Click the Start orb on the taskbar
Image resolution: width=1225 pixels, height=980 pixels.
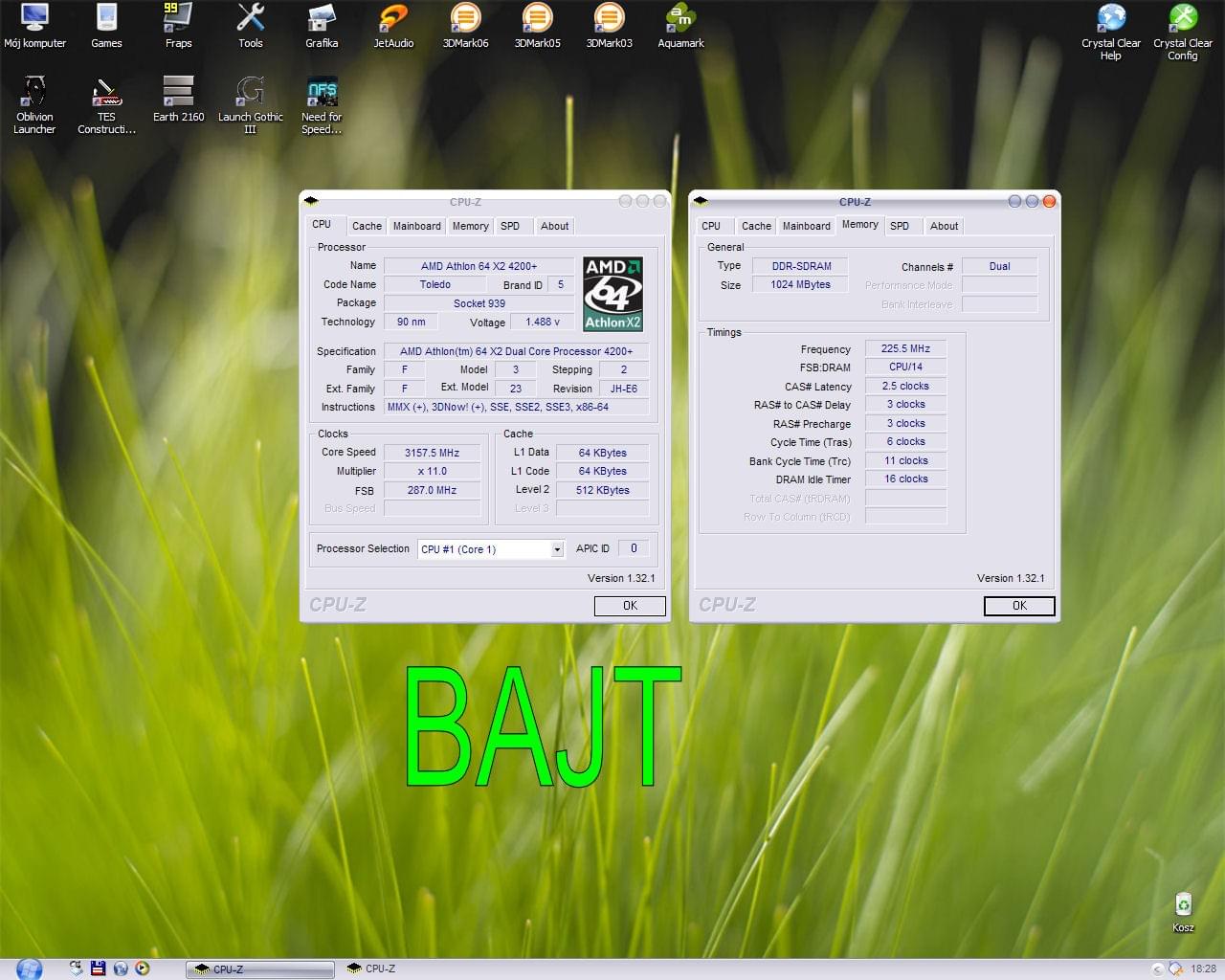(29, 969)
